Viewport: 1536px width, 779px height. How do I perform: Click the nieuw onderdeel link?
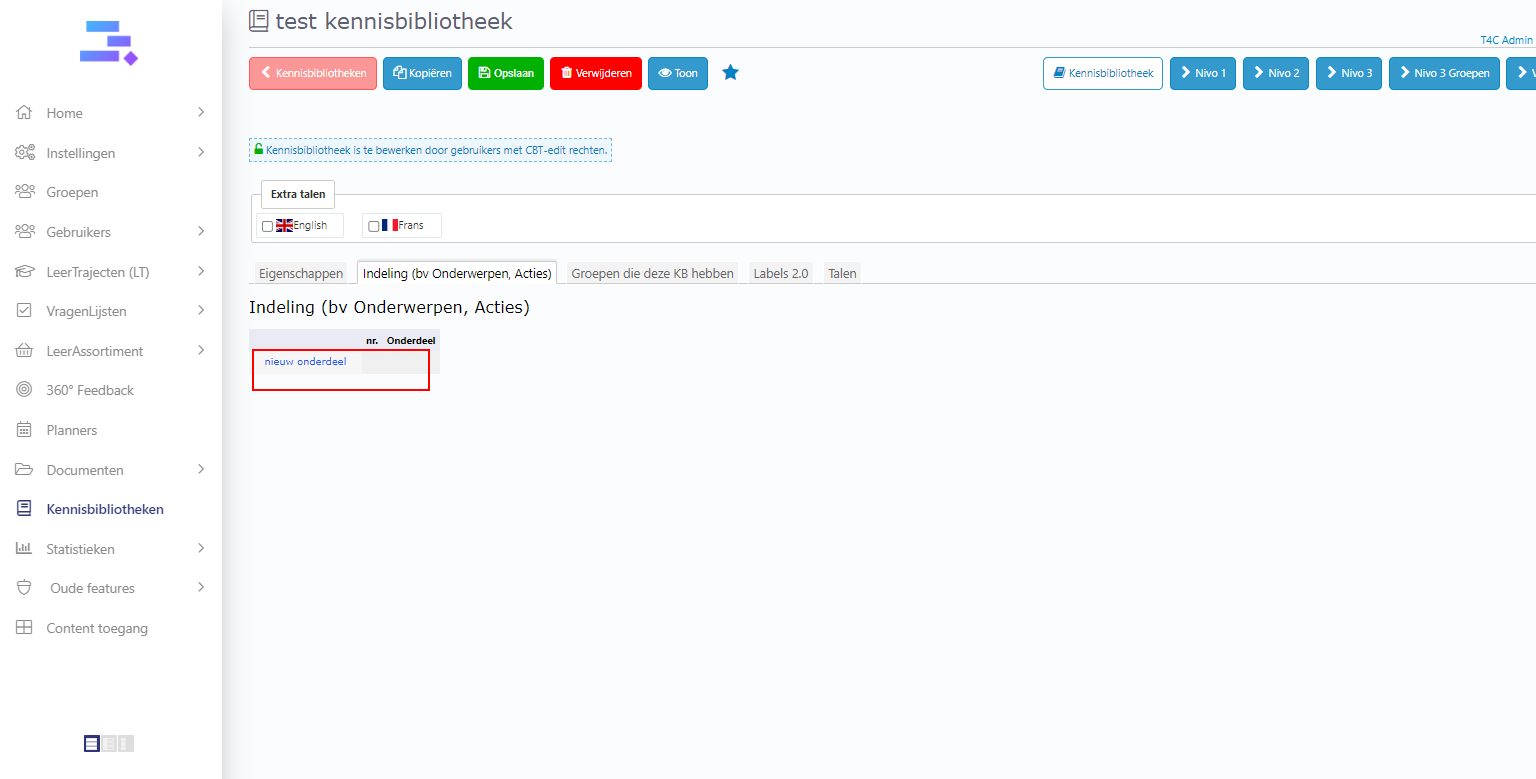(305, 361)
